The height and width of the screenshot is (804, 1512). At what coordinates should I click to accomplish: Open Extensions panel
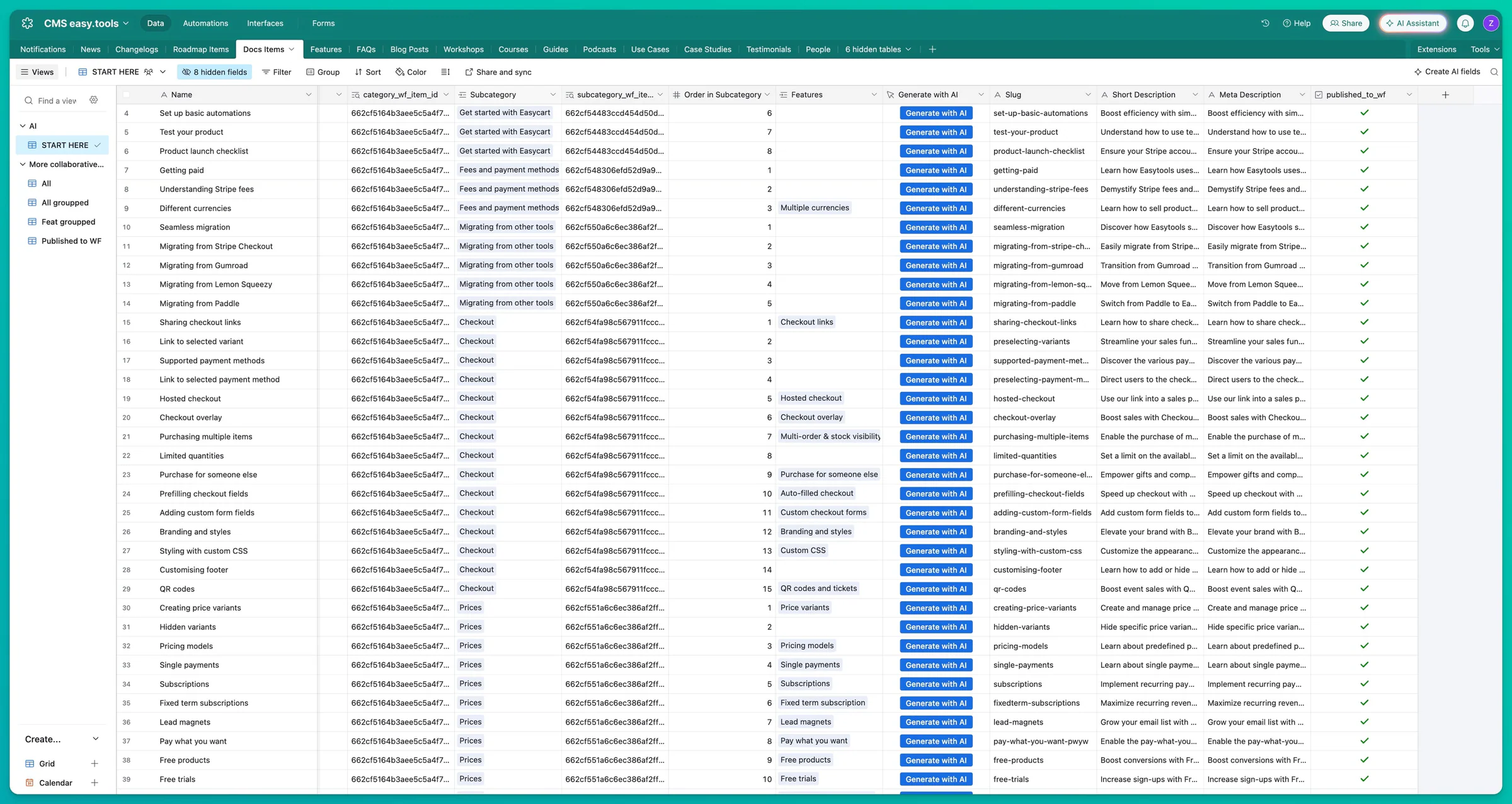pyautogui.click(x=1436, y=49)
